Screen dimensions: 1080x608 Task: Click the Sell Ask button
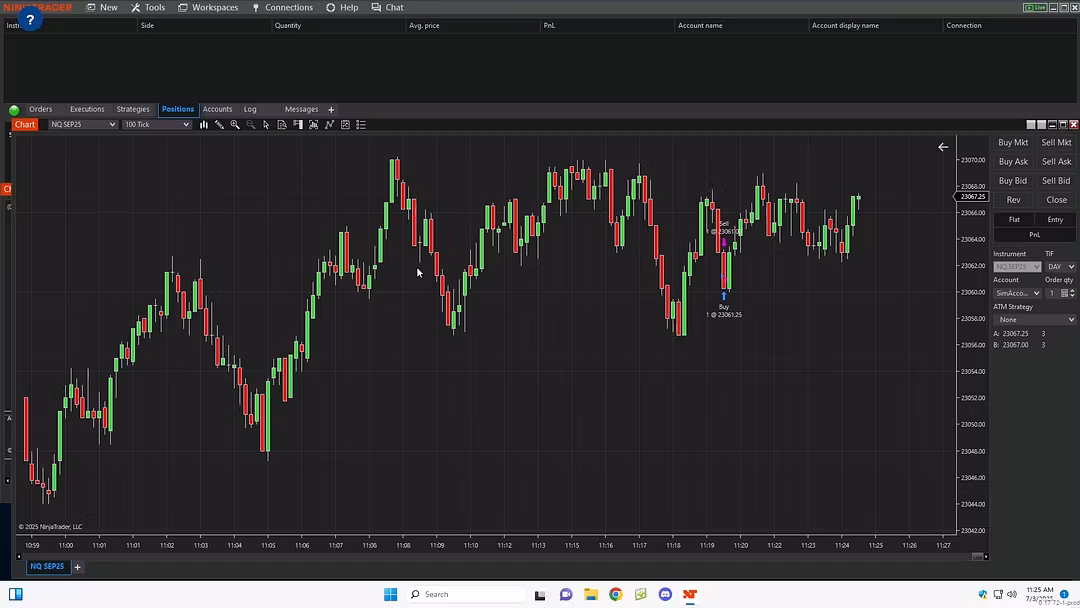(x=1057, y=162)
